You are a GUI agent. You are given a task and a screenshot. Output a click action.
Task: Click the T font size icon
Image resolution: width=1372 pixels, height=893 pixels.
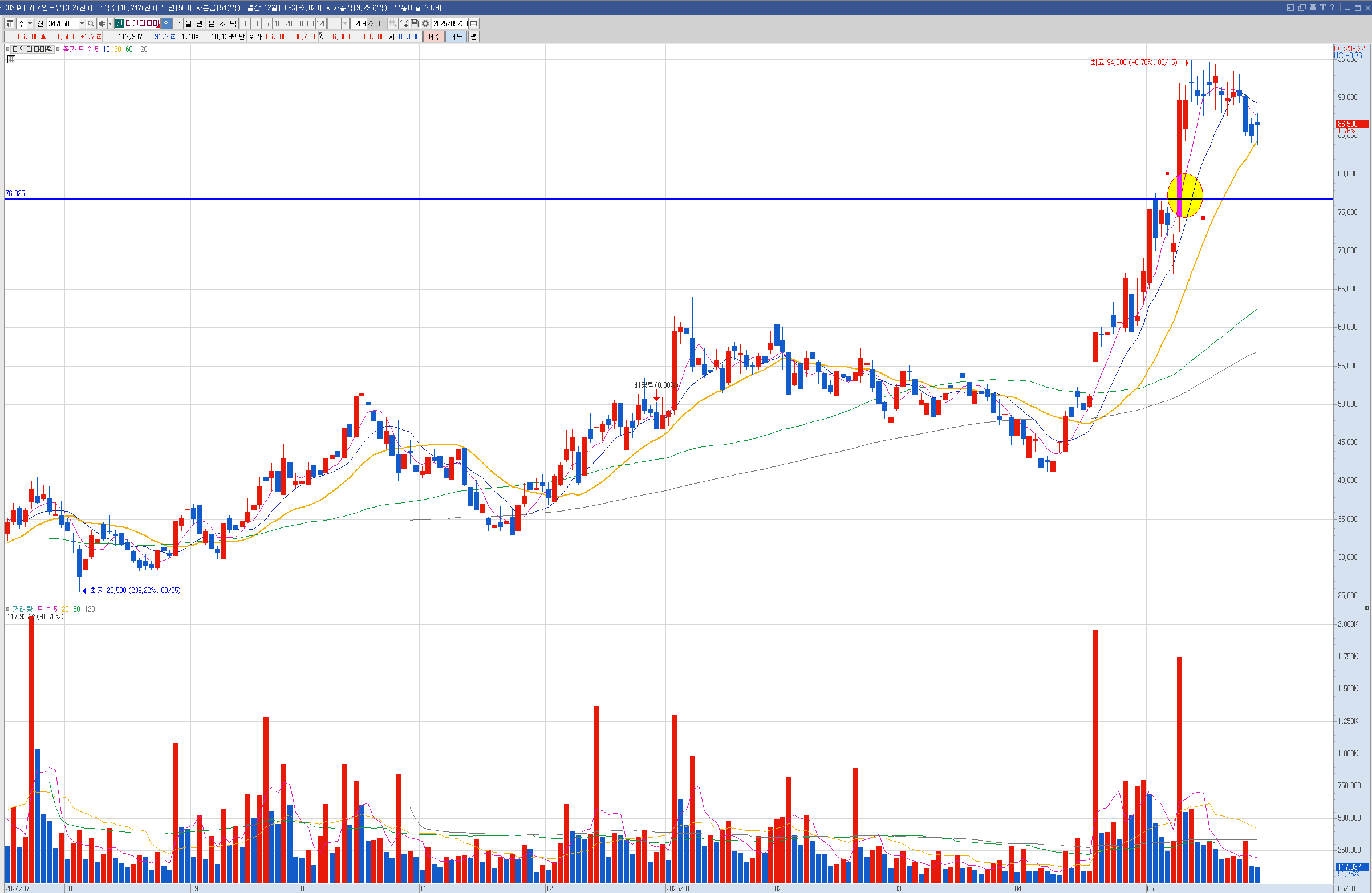tap(1322, 7)
